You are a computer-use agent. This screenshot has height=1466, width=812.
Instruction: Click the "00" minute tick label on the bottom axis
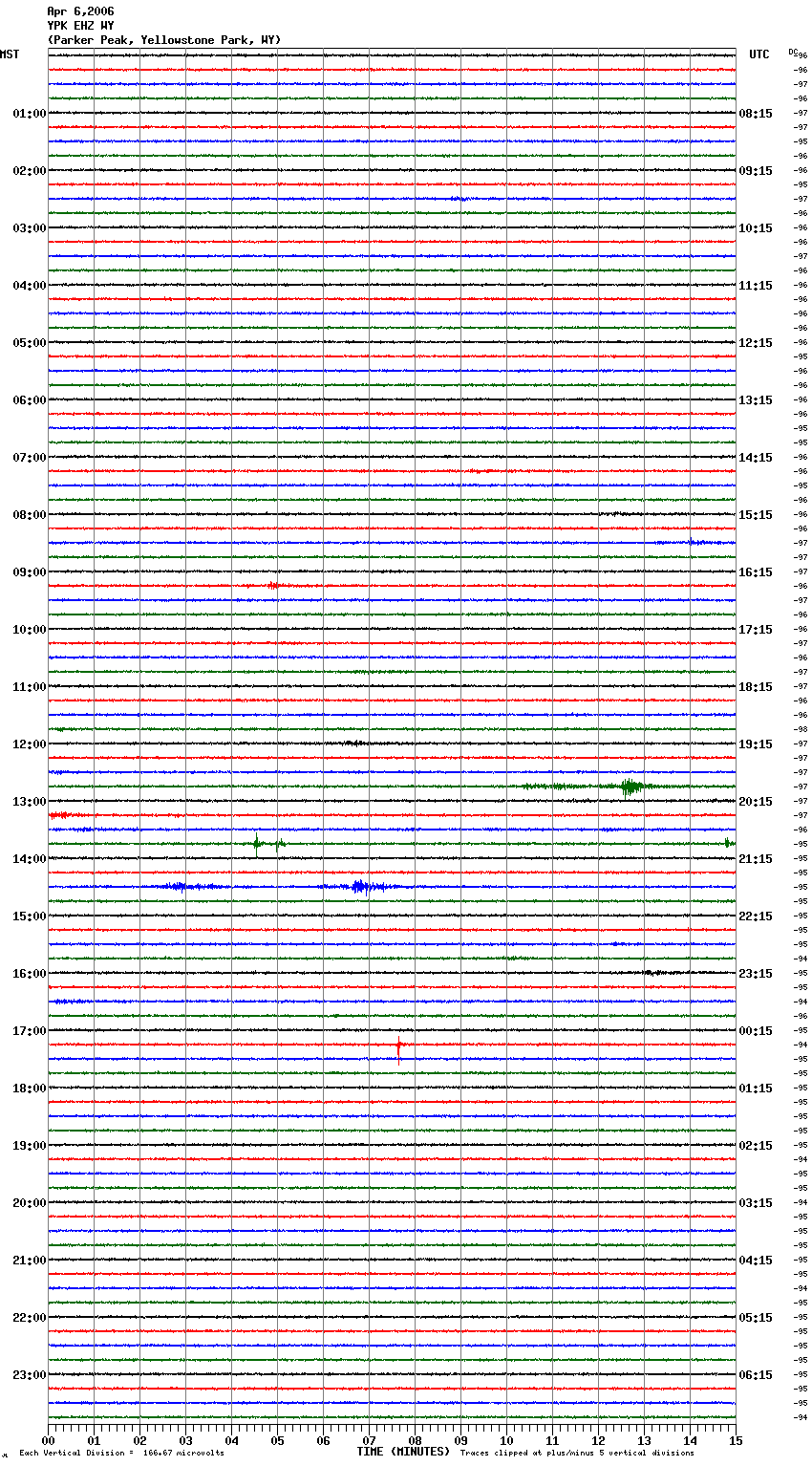[48, 1440]
